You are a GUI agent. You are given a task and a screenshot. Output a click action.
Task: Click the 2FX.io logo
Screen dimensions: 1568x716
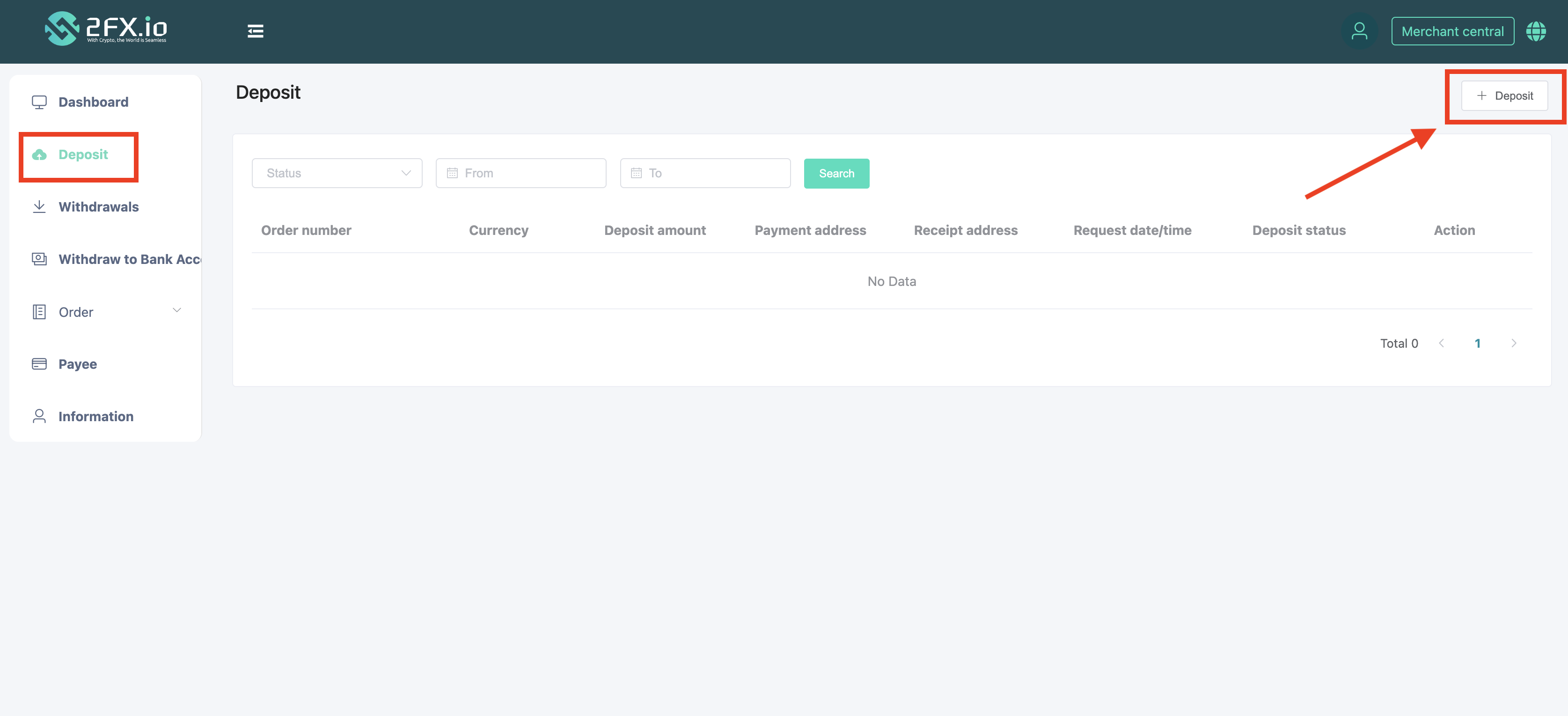tap(105, 29)
